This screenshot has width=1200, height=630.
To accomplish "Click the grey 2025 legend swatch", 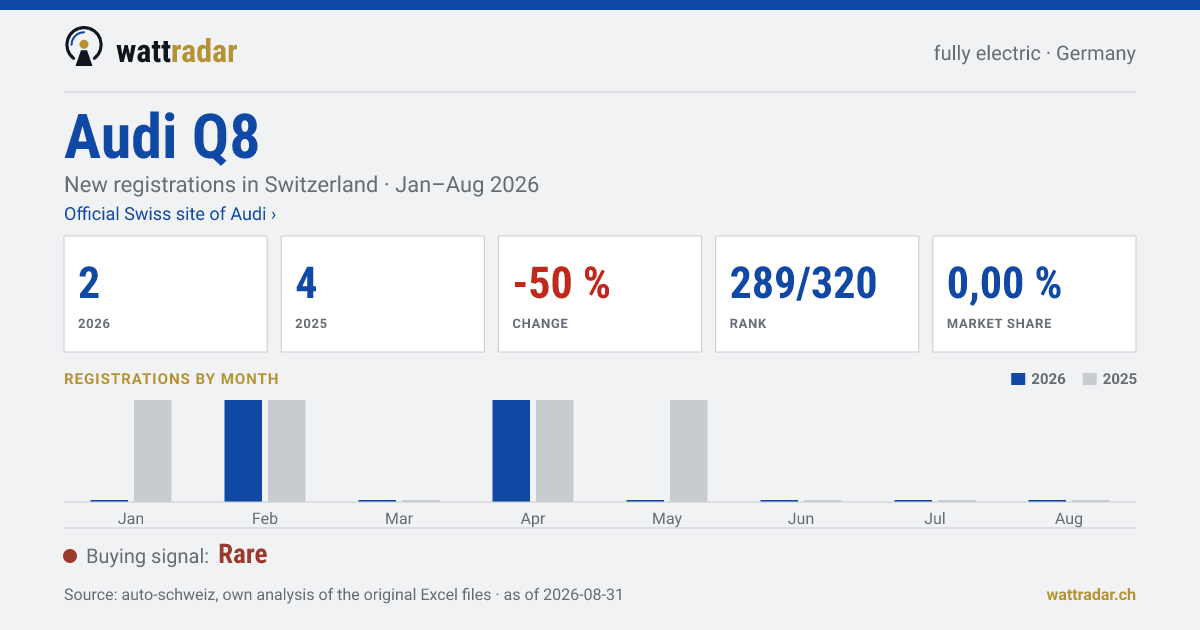I will tap(1090, 379).
